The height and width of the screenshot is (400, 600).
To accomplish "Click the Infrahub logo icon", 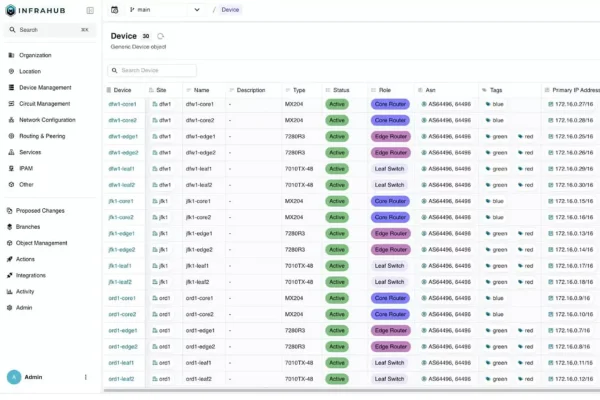I will 11,10.
